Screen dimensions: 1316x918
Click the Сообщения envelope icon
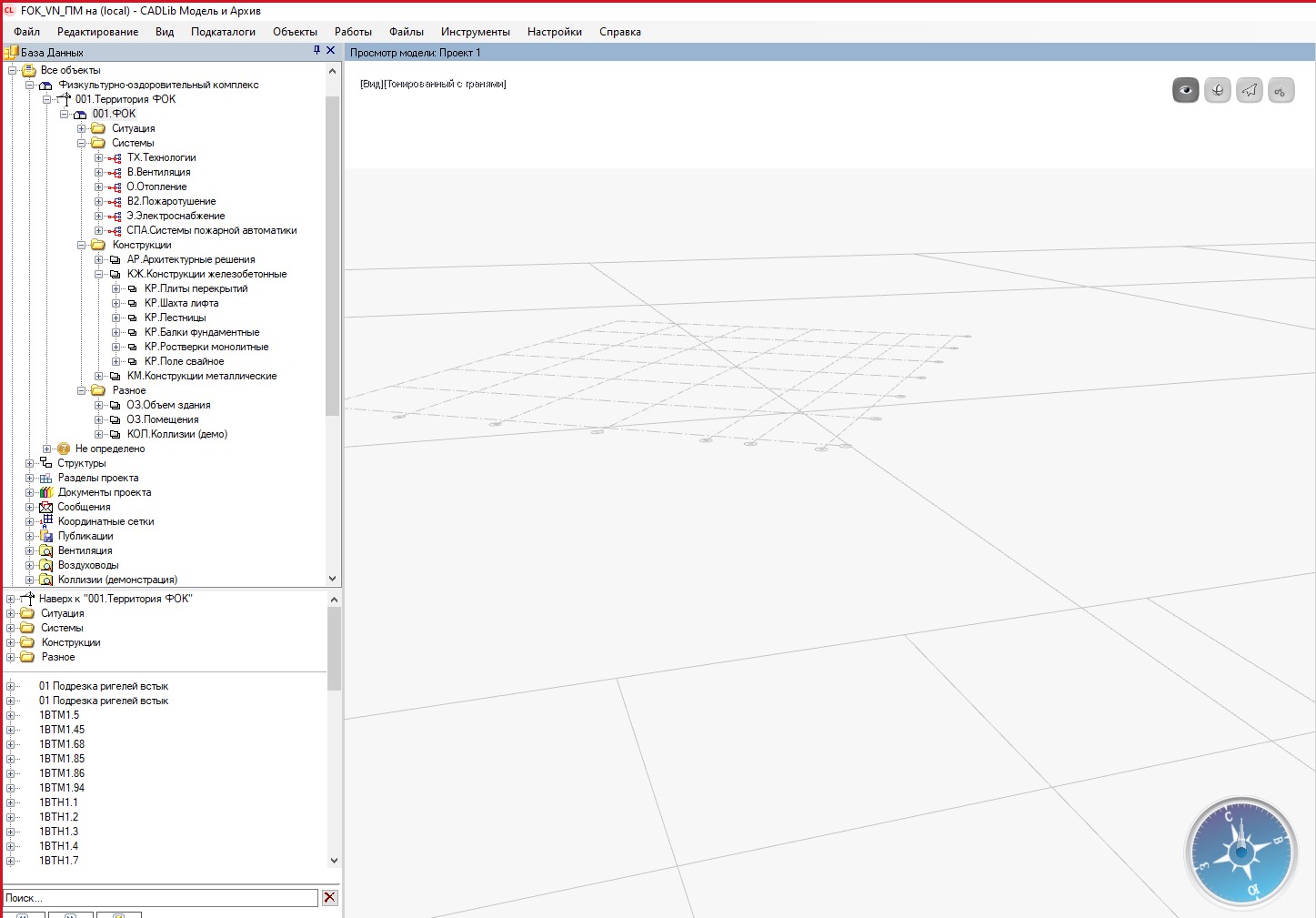click(x=46, y=507)
